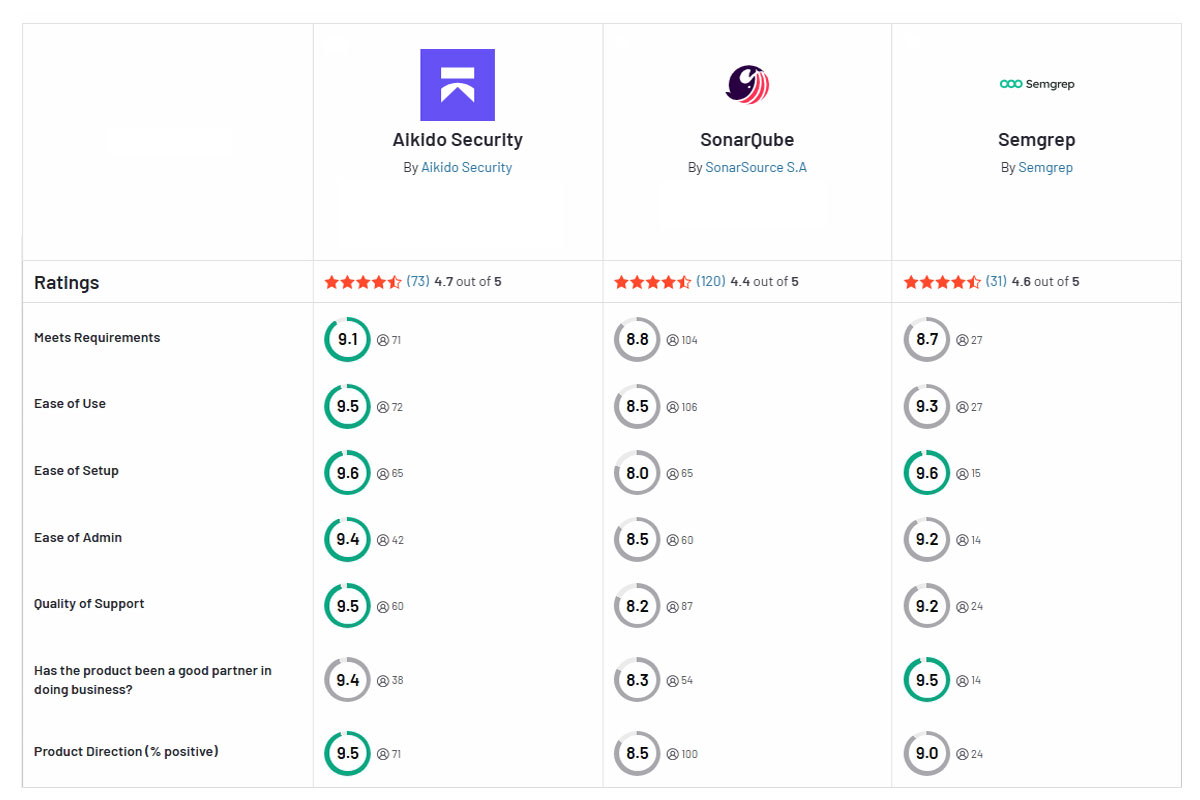Click Semgrep's 9.3 Ease of Use score ring
Image resolution: width=1200 pixels, height=800 pixels.
(927, 407)
